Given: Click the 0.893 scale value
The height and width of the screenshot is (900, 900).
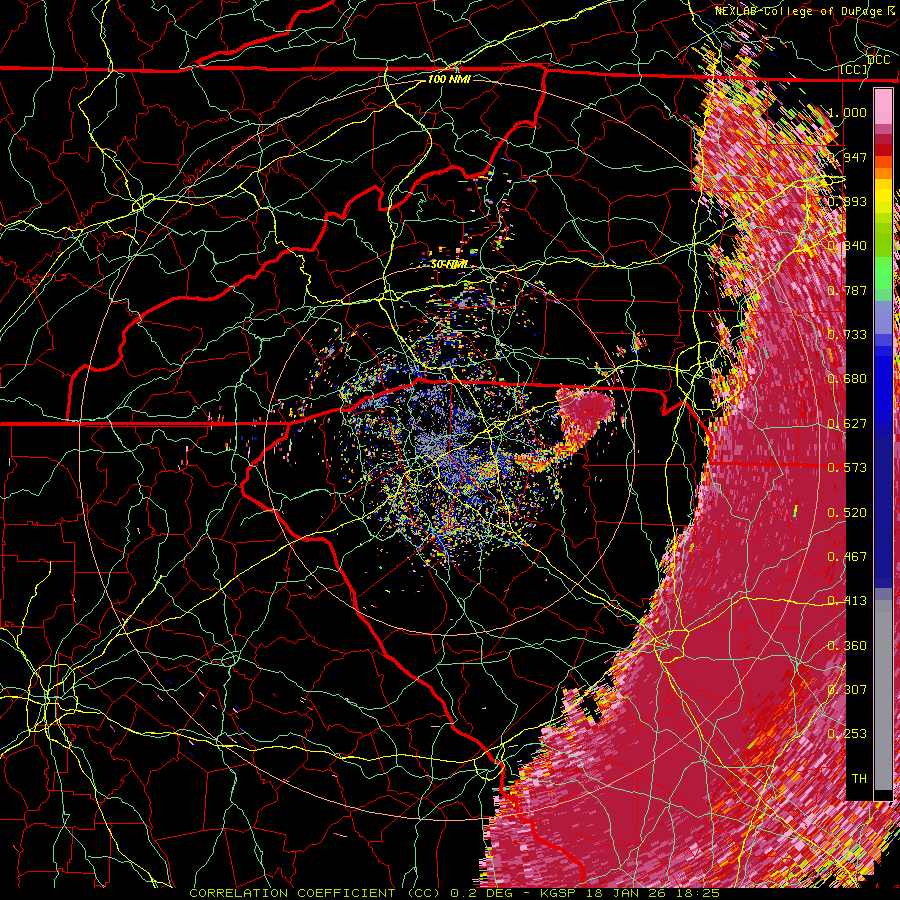Looking at the screenshot, I should (x=847, y=201).
